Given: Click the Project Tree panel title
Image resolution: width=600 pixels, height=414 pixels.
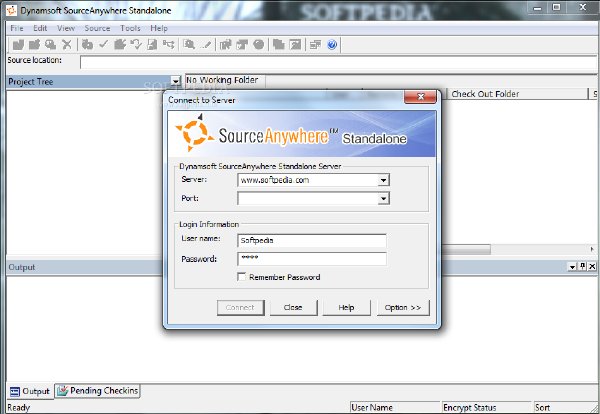Looking at the screenshot, I should tap(31, 81).
